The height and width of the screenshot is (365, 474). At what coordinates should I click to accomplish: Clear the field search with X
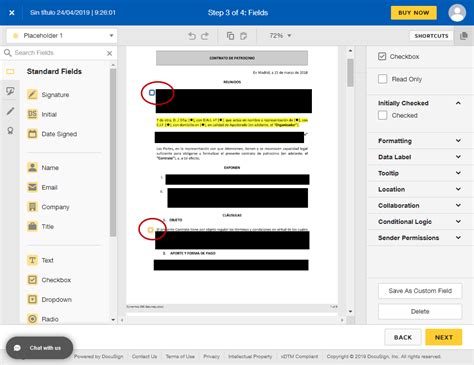tap(109, 53)
